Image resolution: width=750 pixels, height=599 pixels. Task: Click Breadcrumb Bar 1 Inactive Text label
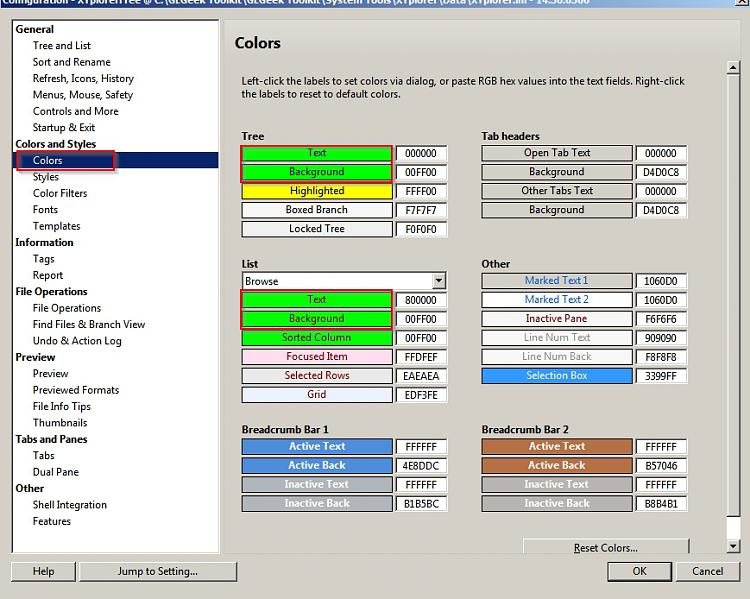[317, 484]
